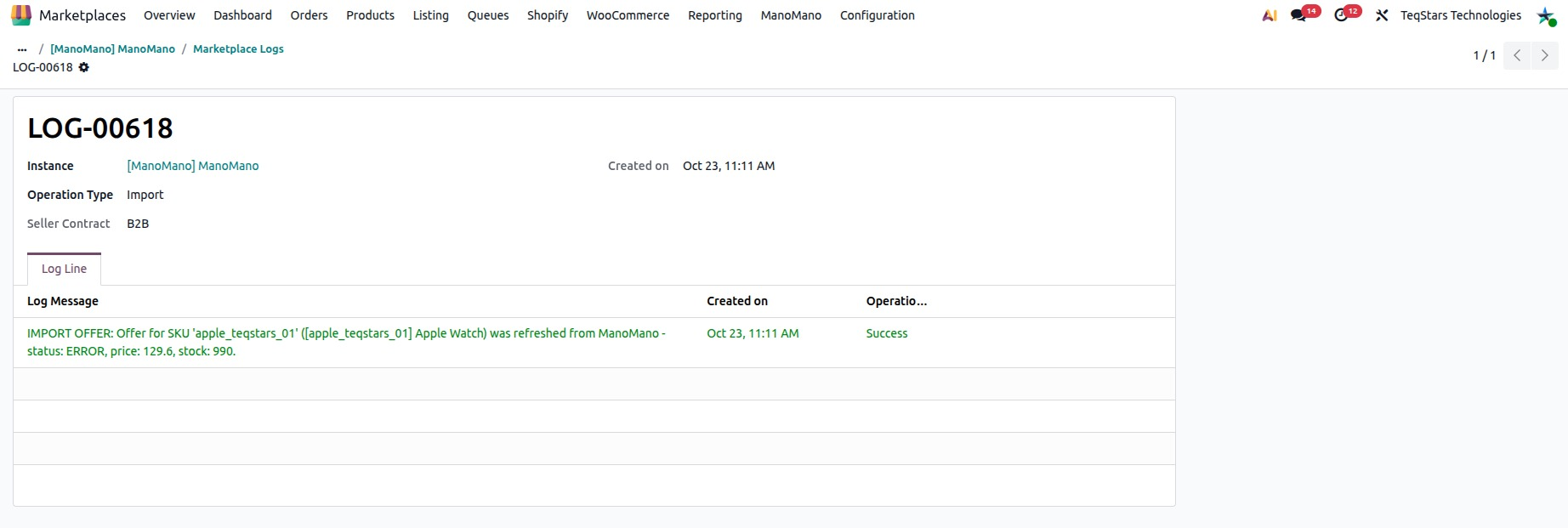Click the TeqStars Technologies company switcher
Viewport: 1568px width, 528px height.
point(1461,15)
